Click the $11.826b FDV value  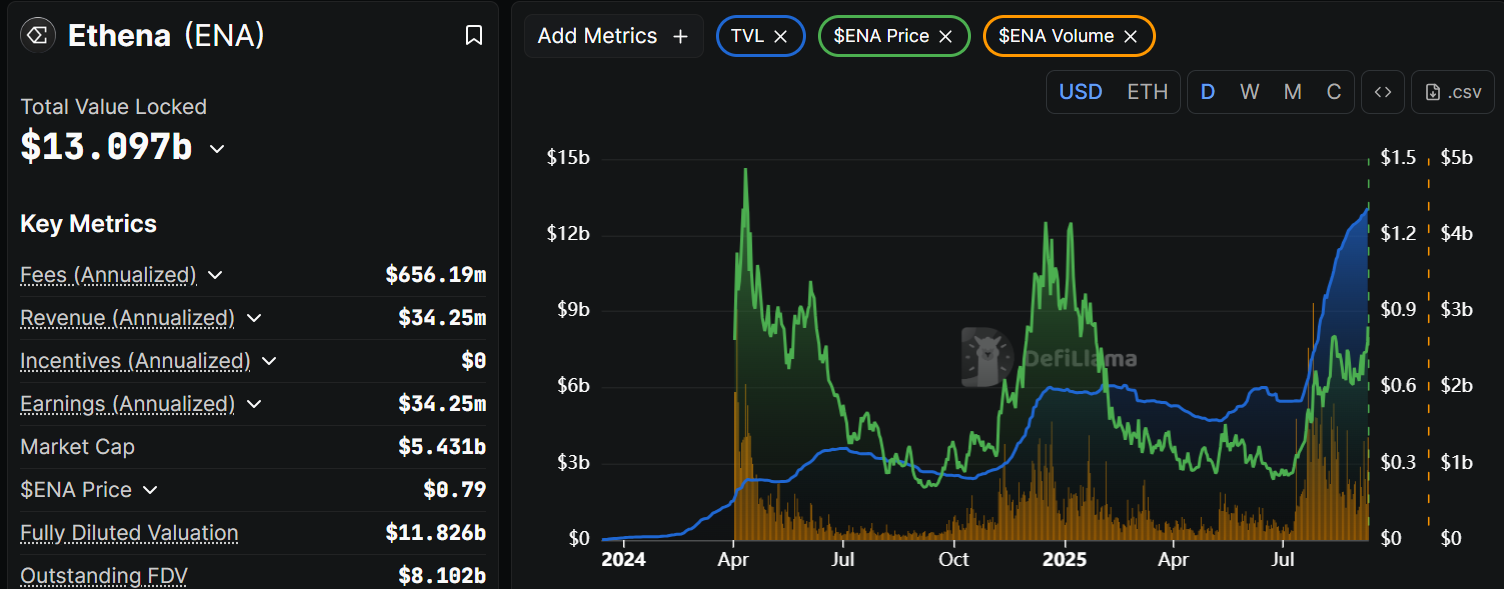[436, 533]
